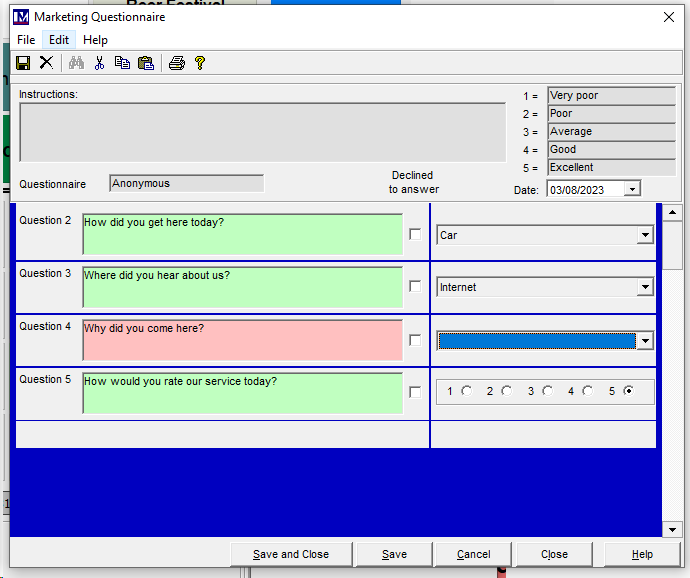This screenshot has width=690, height=578.
Task: Click the 'Good' rating label field
Action: coord(612,150)
